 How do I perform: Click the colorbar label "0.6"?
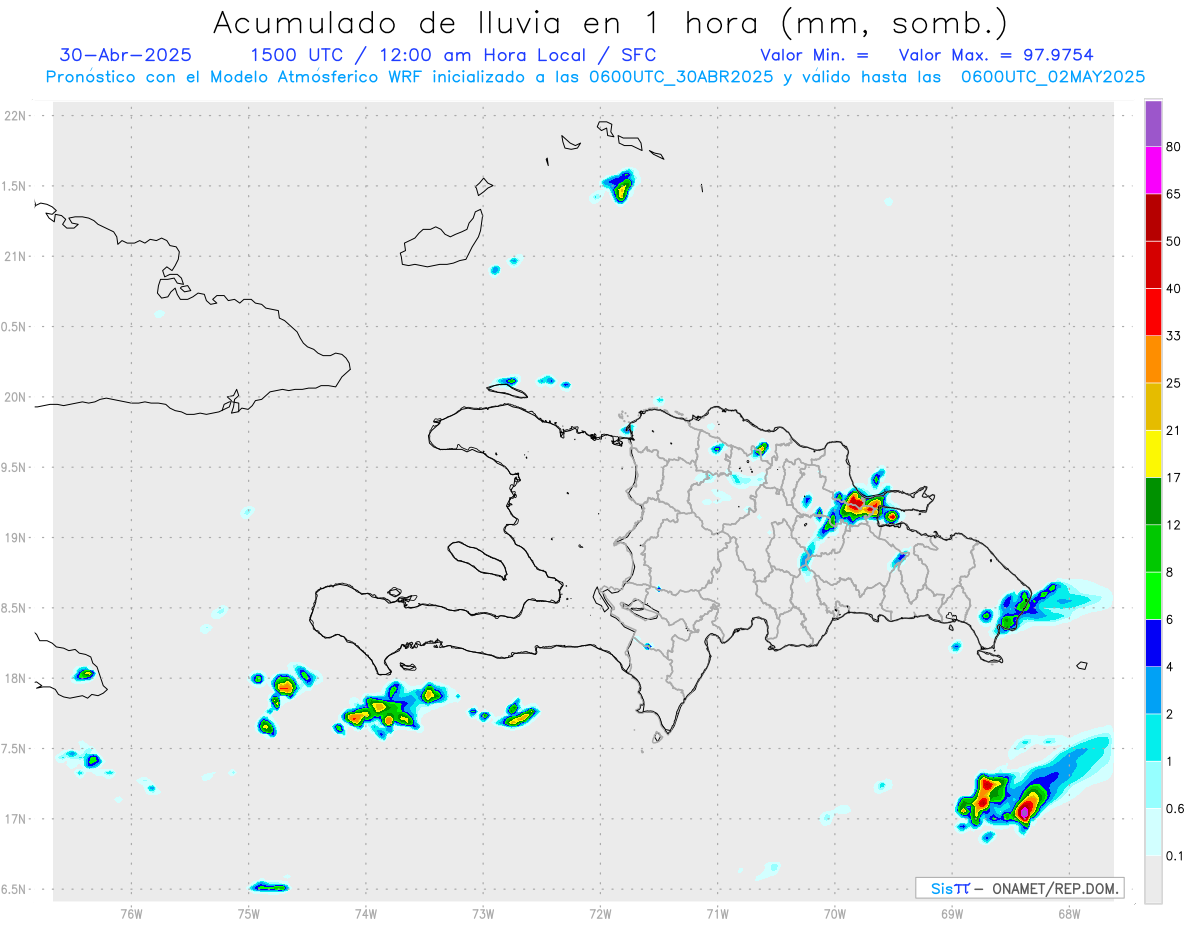coord(1176,808)
